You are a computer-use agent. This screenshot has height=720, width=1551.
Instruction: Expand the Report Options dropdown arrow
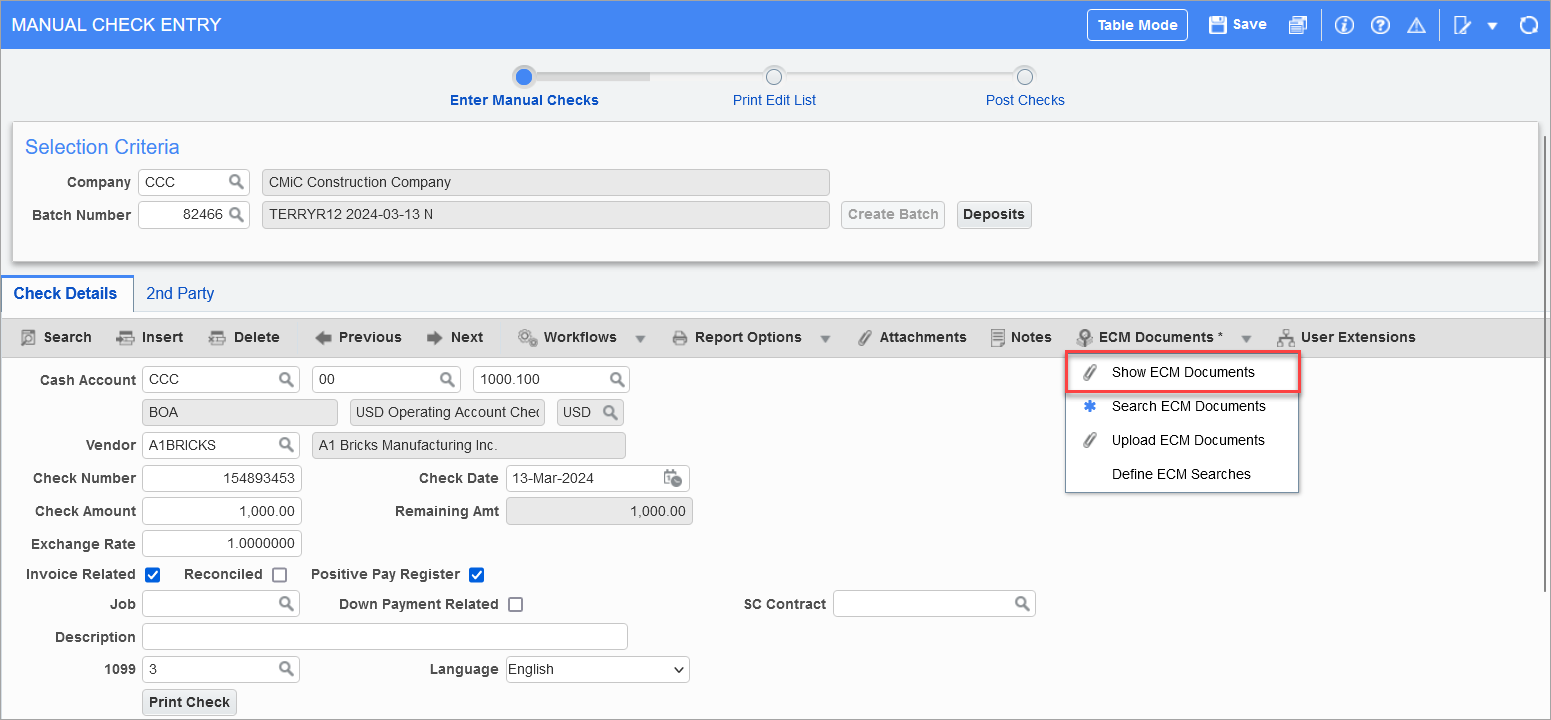(x=825, y=338)
